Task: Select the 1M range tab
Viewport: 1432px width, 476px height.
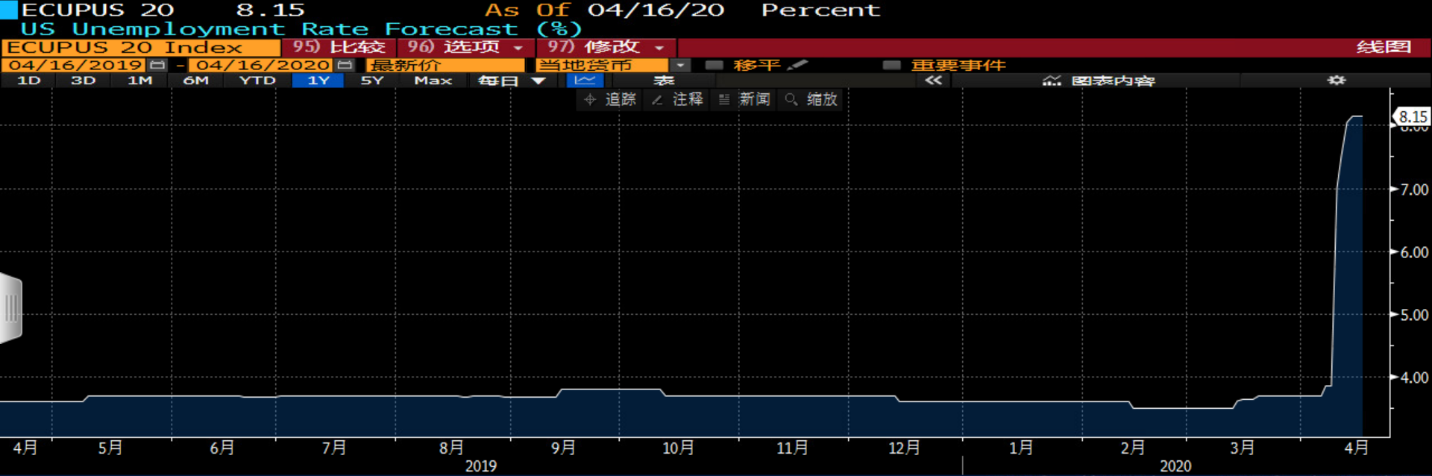Action: click(139, 80)
